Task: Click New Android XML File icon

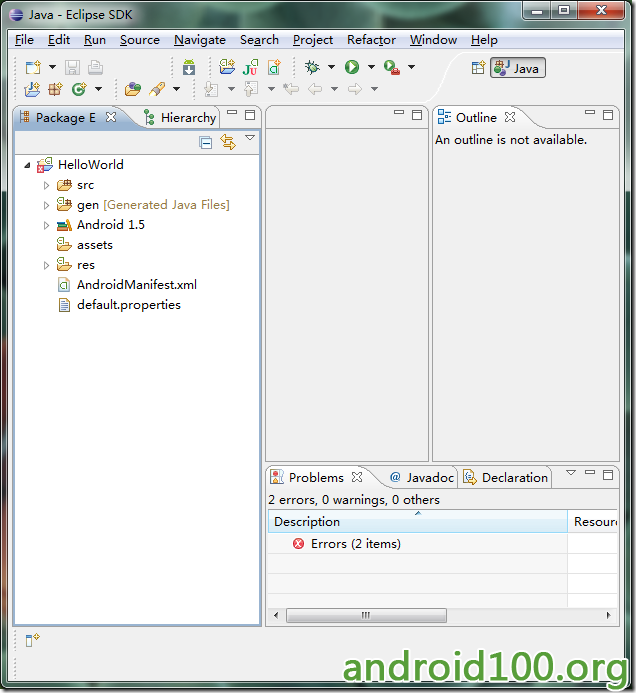Action: pos(274,67)
